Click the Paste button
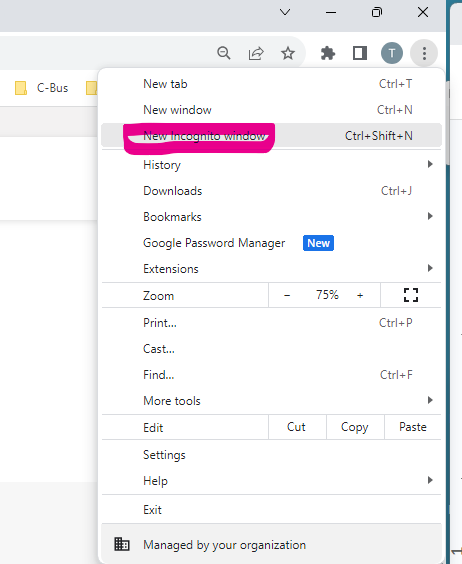 413,427
